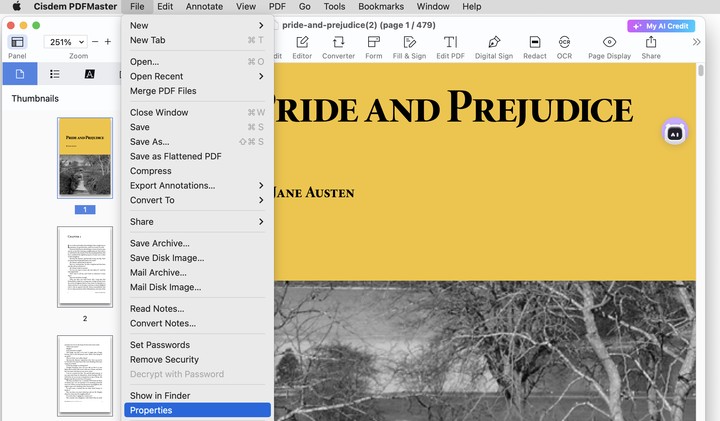720x421 pixels.
Task: Switch to the outline list panel tab
Action: click(x=55, y=74)
